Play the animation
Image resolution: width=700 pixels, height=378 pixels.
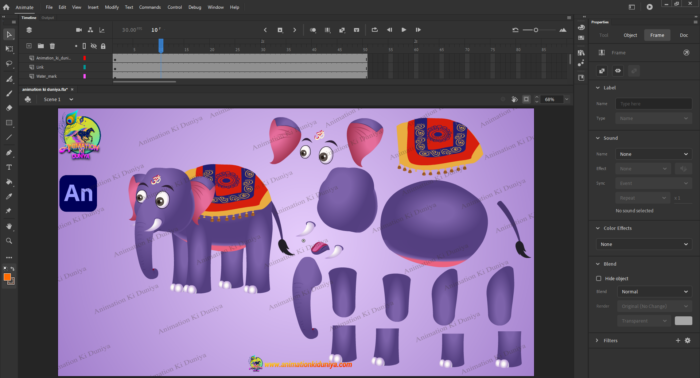404,30
